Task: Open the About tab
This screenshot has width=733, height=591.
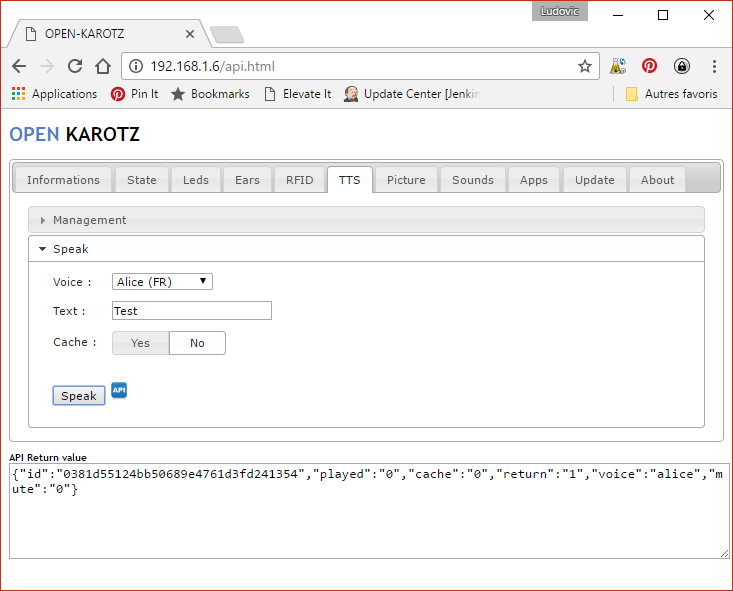Action: click(x=657, y=180)
